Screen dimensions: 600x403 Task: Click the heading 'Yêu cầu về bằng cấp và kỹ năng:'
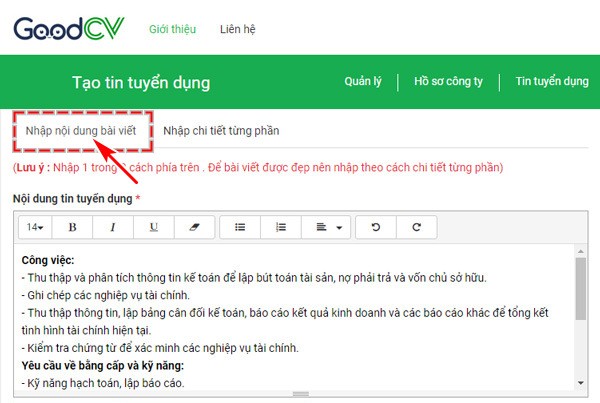103,366
